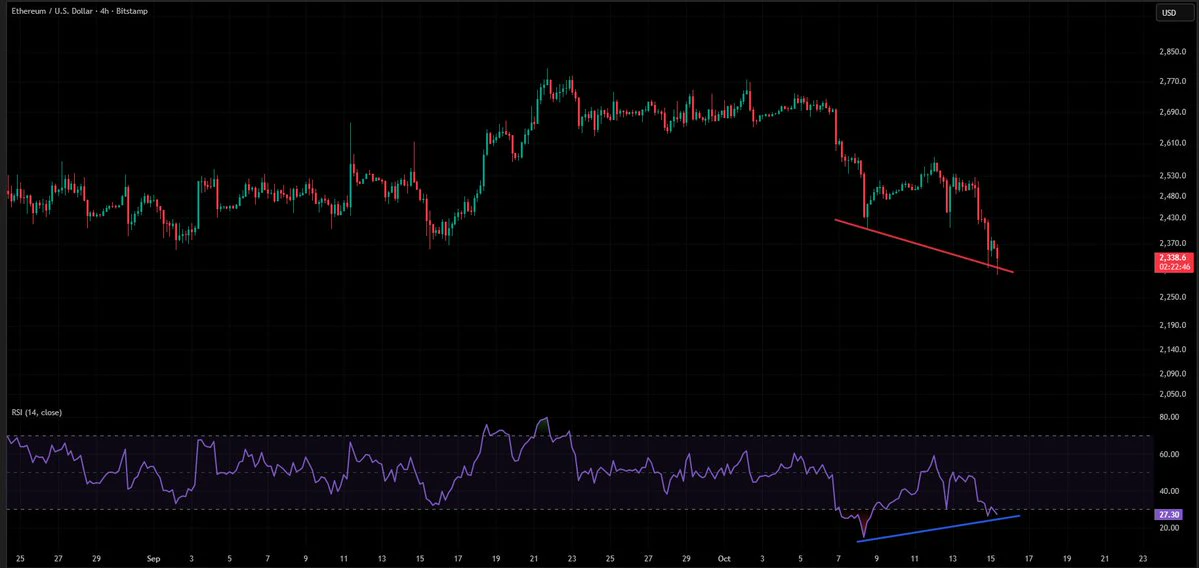Click the 2,250.0 price axis label
Screen dimensions: 1199x568
1171,297
